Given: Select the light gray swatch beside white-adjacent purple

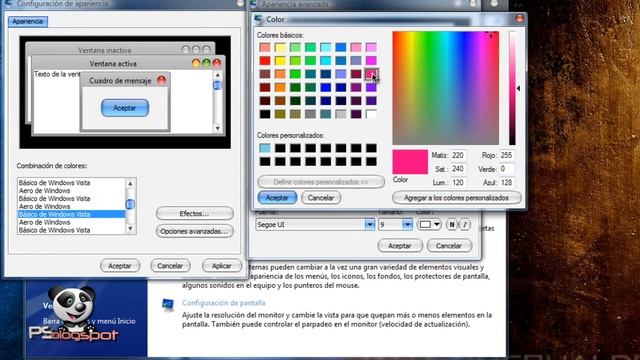Looking at the screenshot, I should tap(341, 114).
